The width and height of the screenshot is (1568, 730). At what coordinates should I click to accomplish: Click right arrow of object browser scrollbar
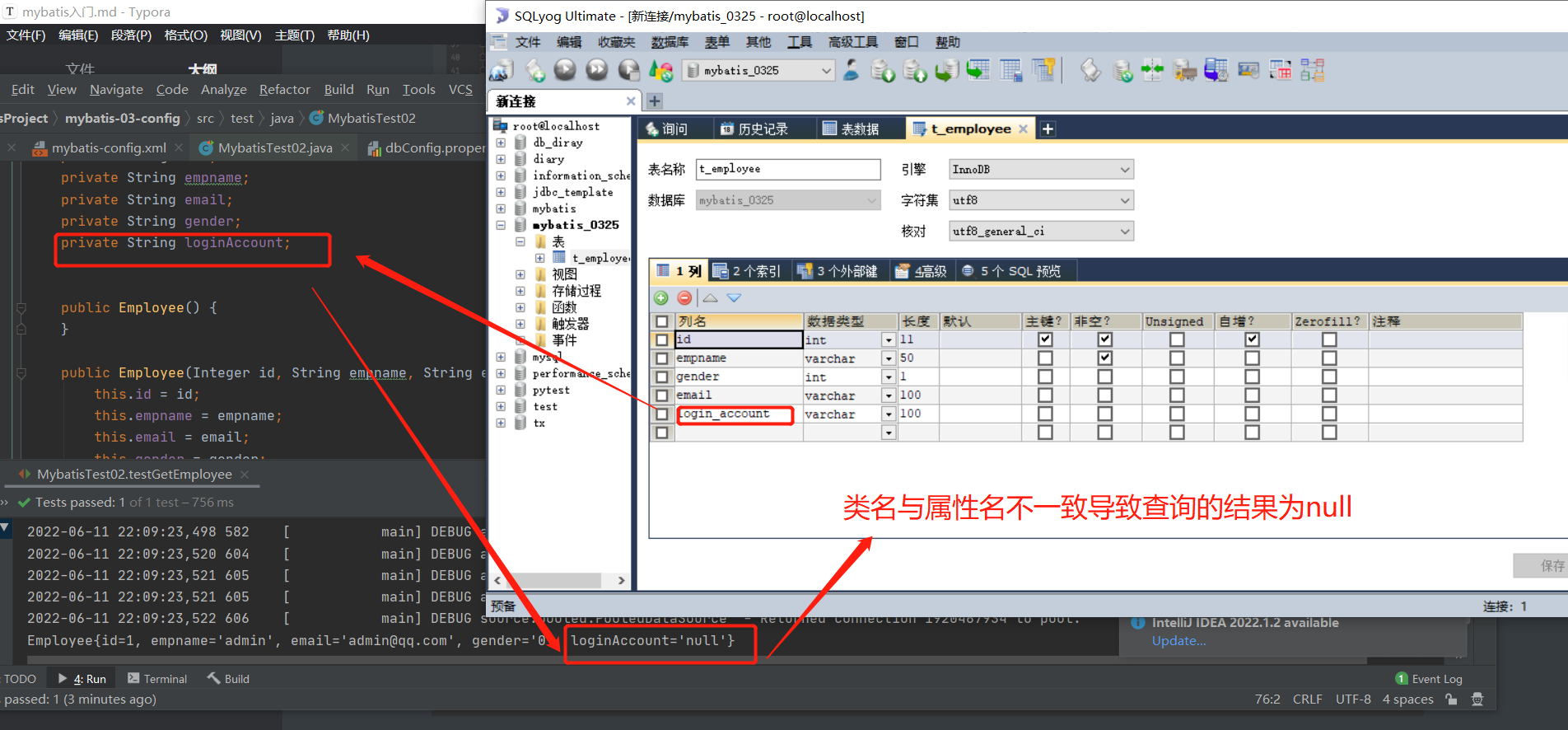(x=622, y=581)
